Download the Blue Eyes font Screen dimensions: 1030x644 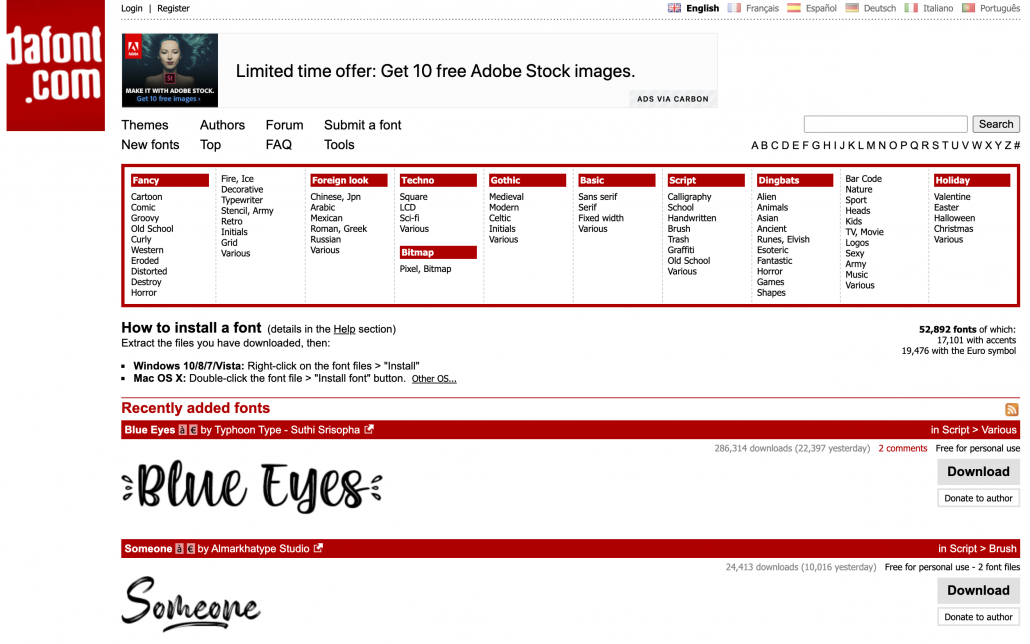978,472
